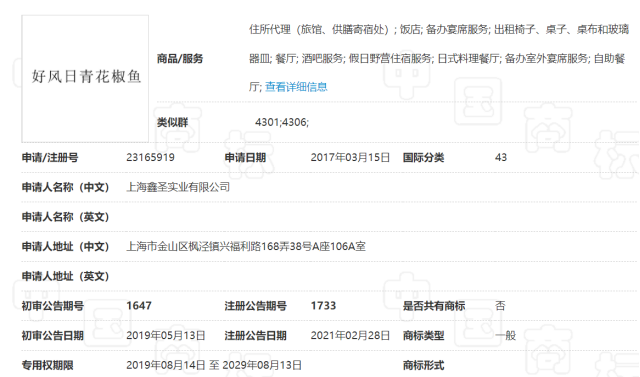This screenshot has height=377, width=640.
Task: Click the 注册公告日期 label
Action: coord(256,335)
